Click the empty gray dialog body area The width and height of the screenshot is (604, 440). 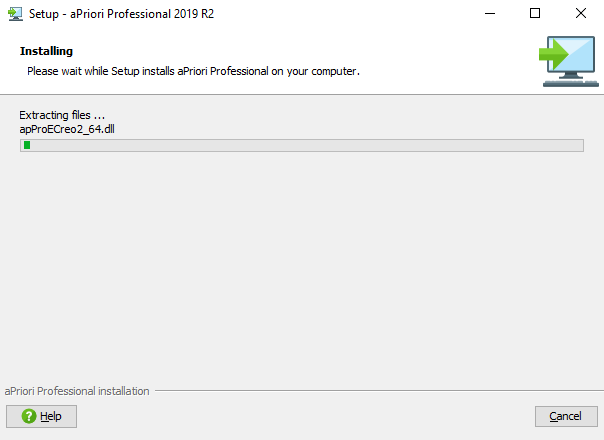point(300,270)
